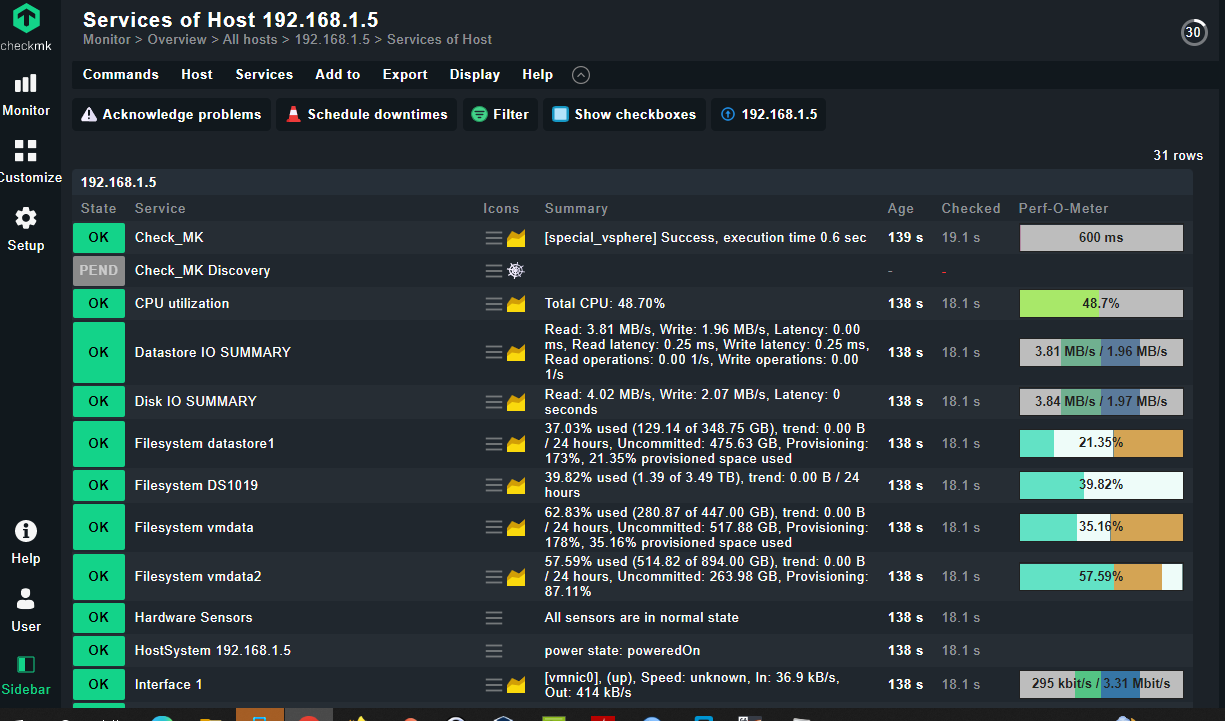Open the Filter panel
This screenshot has width=1225, height=721.
click(x=501, y=115)
